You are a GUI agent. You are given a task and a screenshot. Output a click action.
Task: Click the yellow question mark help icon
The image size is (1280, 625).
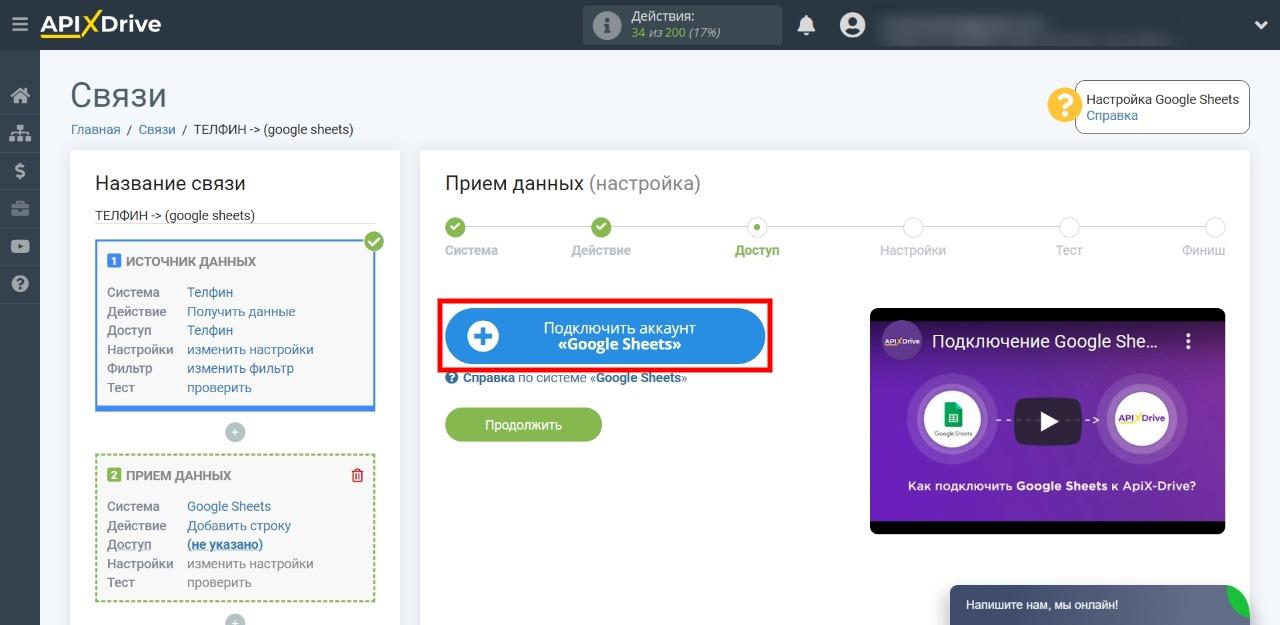(x=1063, y=105)
